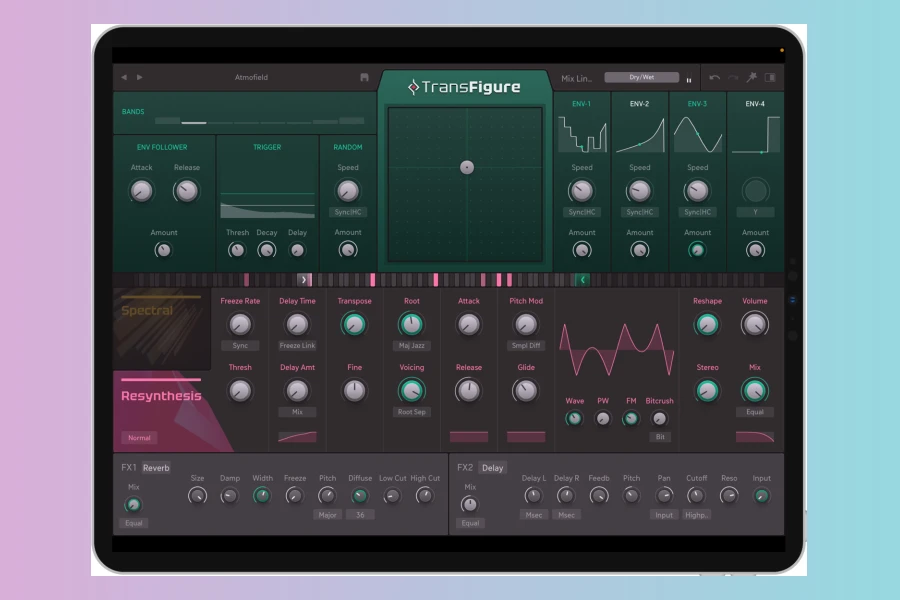Click the ENV-3 header label

point(697,104)
